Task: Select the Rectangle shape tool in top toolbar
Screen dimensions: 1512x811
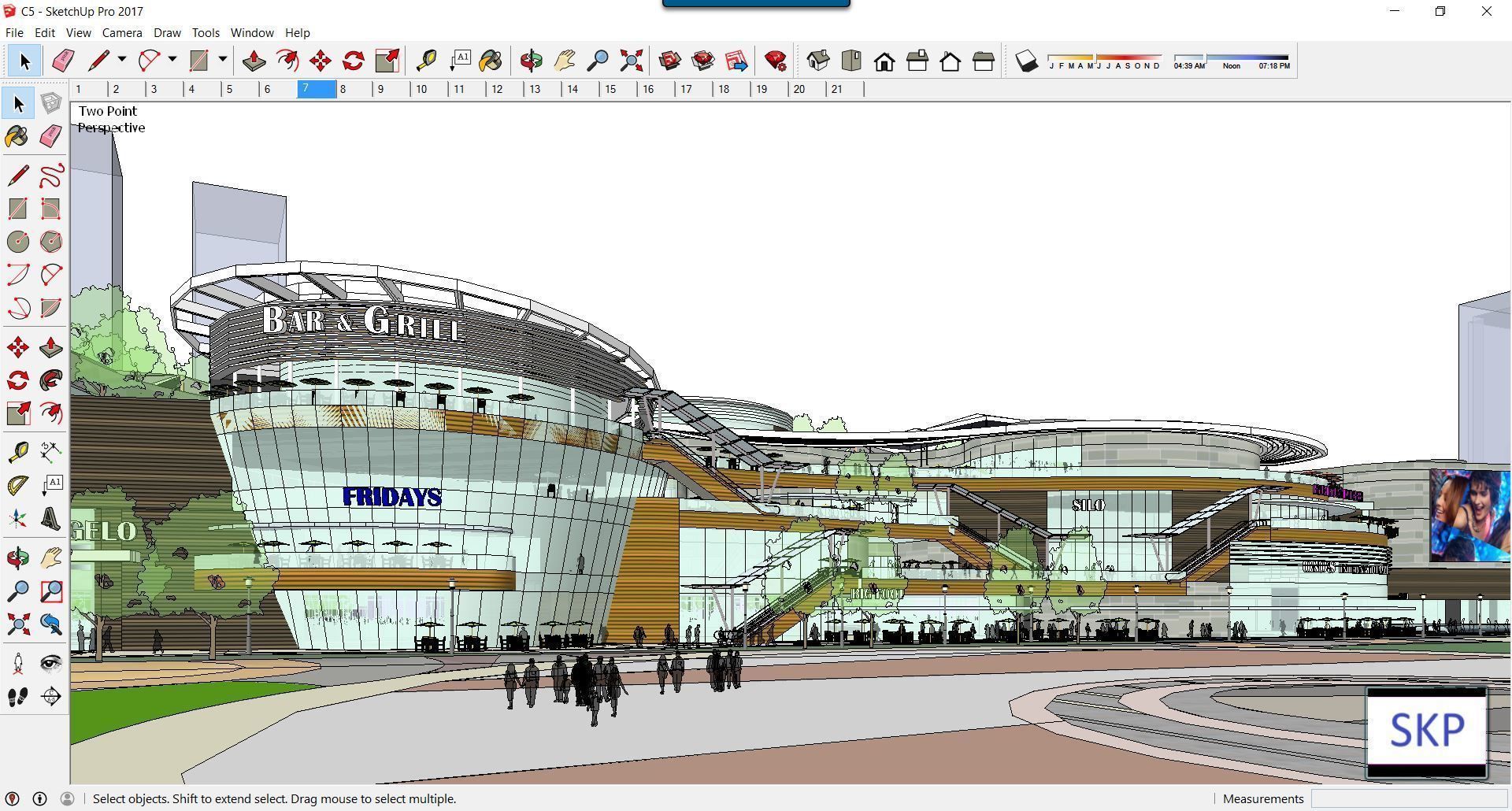Action: [198, 61]
